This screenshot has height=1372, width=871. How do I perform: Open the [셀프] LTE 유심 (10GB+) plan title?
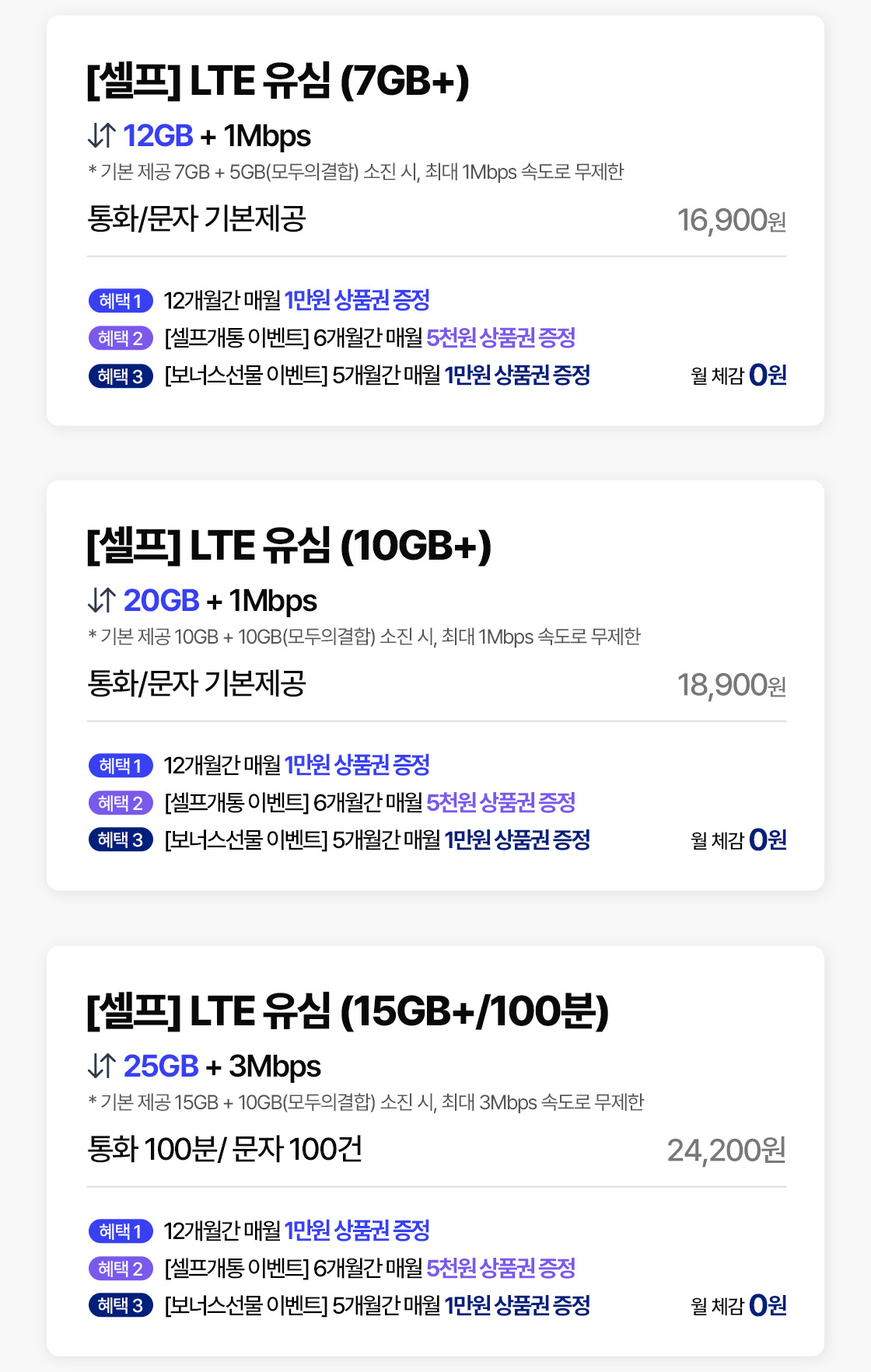pos(289,546)
